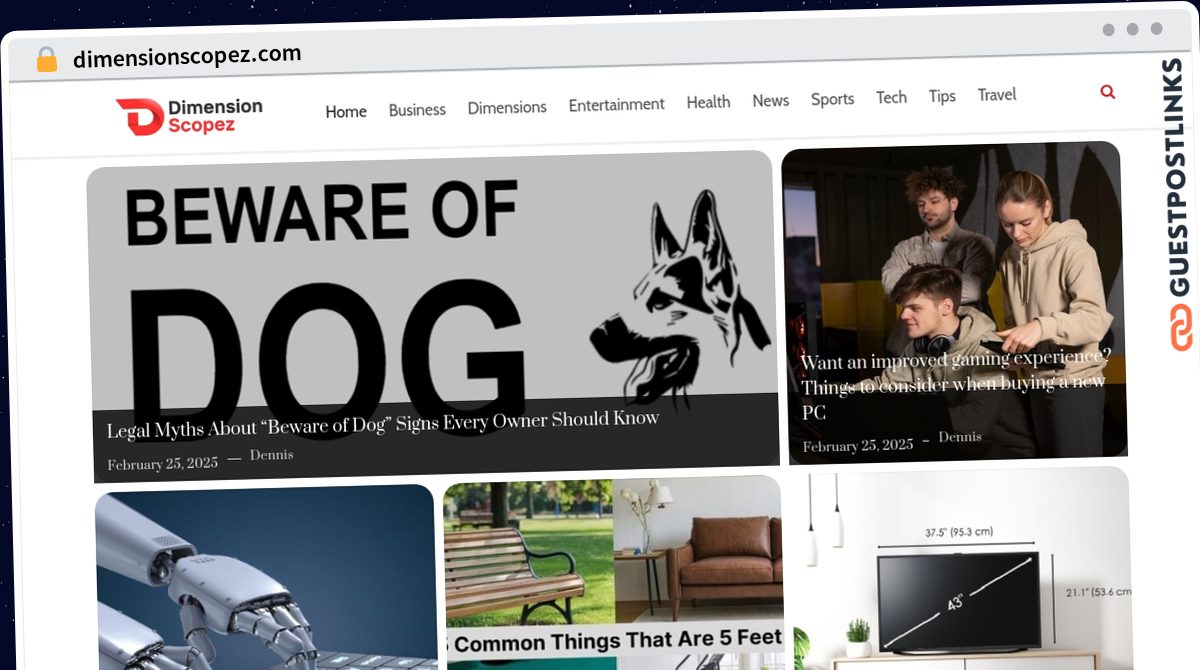Open the Health section
This screenshot has width=1200, height=670.
tap(708, 102)
